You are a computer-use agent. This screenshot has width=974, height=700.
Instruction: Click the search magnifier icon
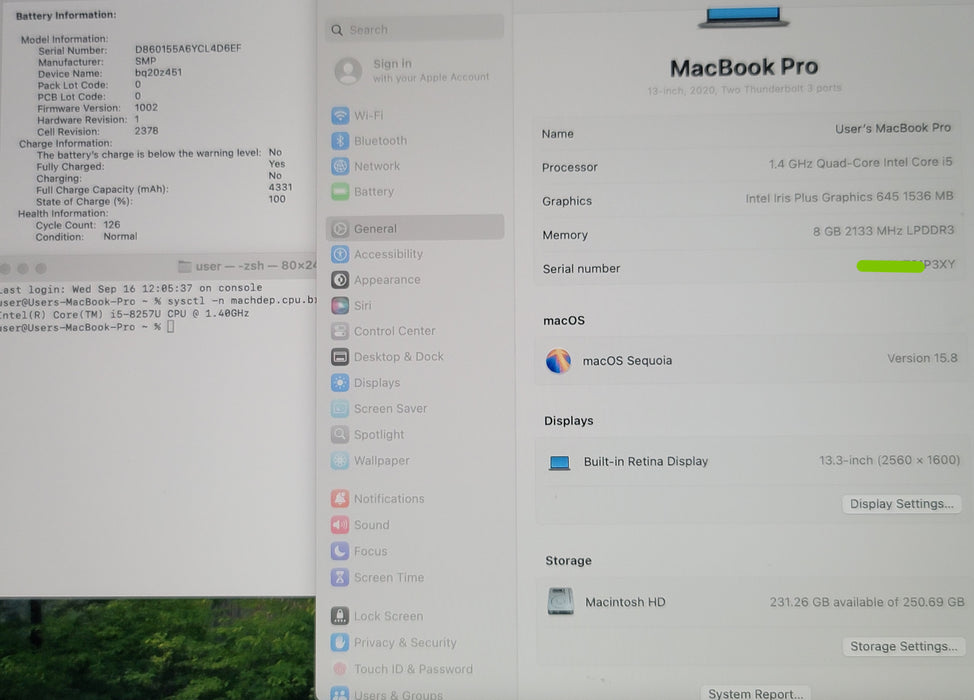coord(337,30)
